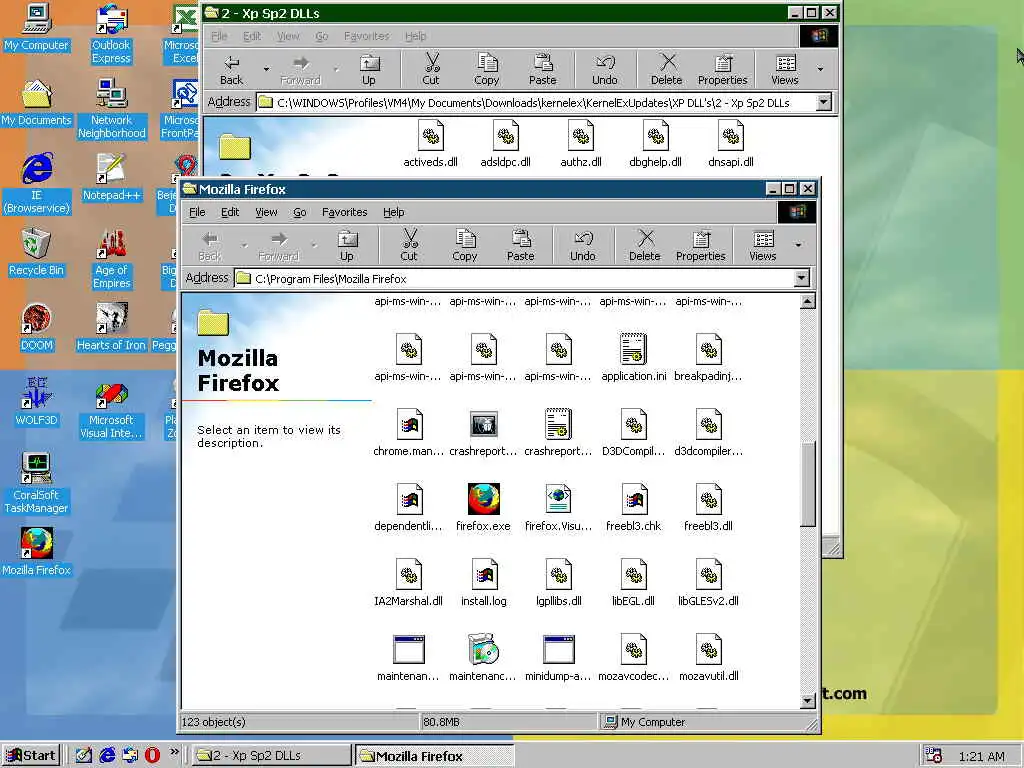Select authz.dll in Xp Sp2 DLLs window
The image size is (1024, 768).
pos(581,144)
